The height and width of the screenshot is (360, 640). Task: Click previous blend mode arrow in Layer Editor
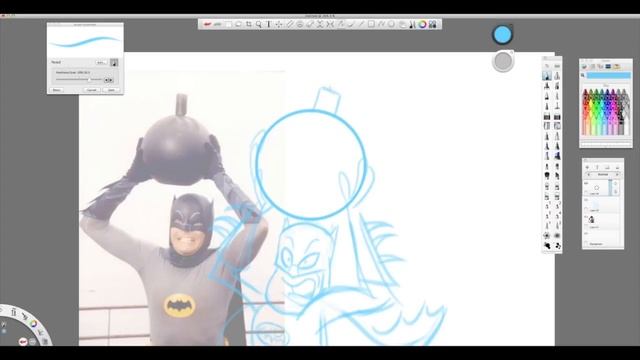click(589, 174)
